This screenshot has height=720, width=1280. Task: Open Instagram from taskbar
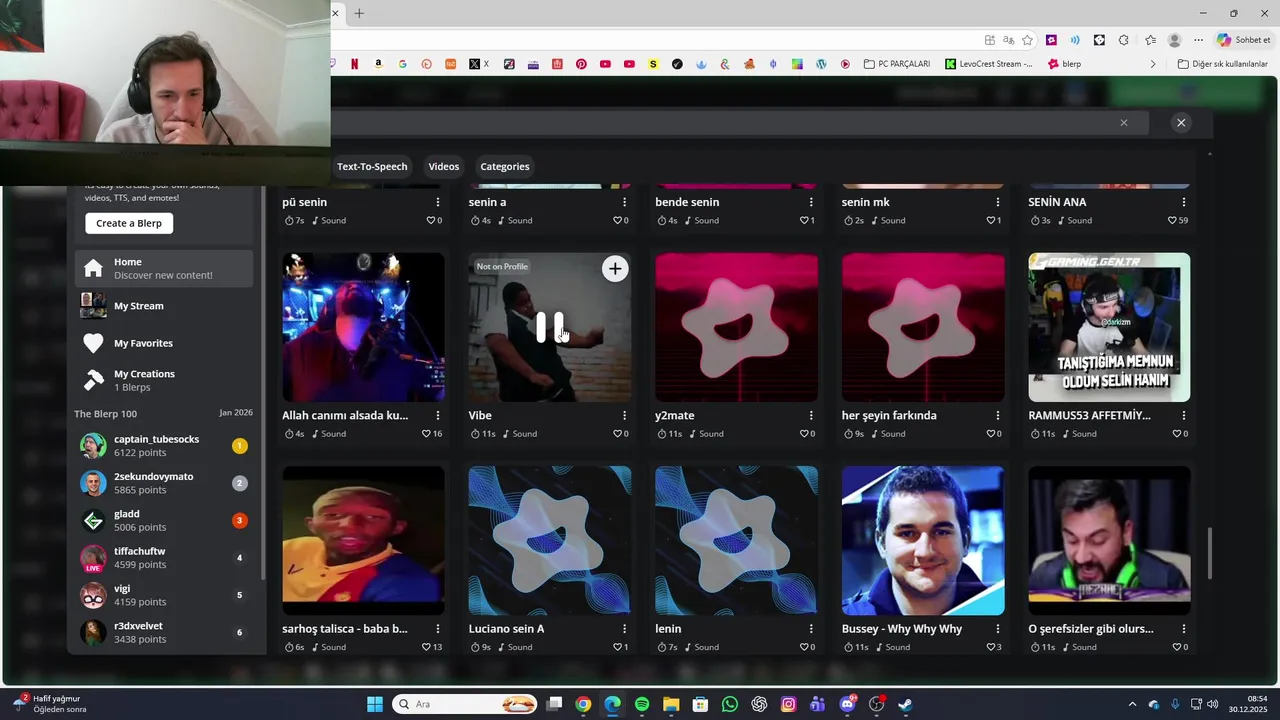click(789, 704)
